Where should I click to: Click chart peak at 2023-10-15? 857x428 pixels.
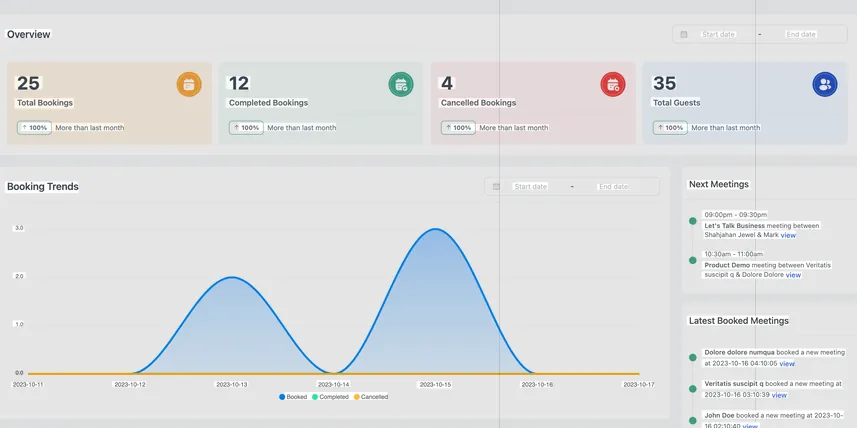click(436, 229)
